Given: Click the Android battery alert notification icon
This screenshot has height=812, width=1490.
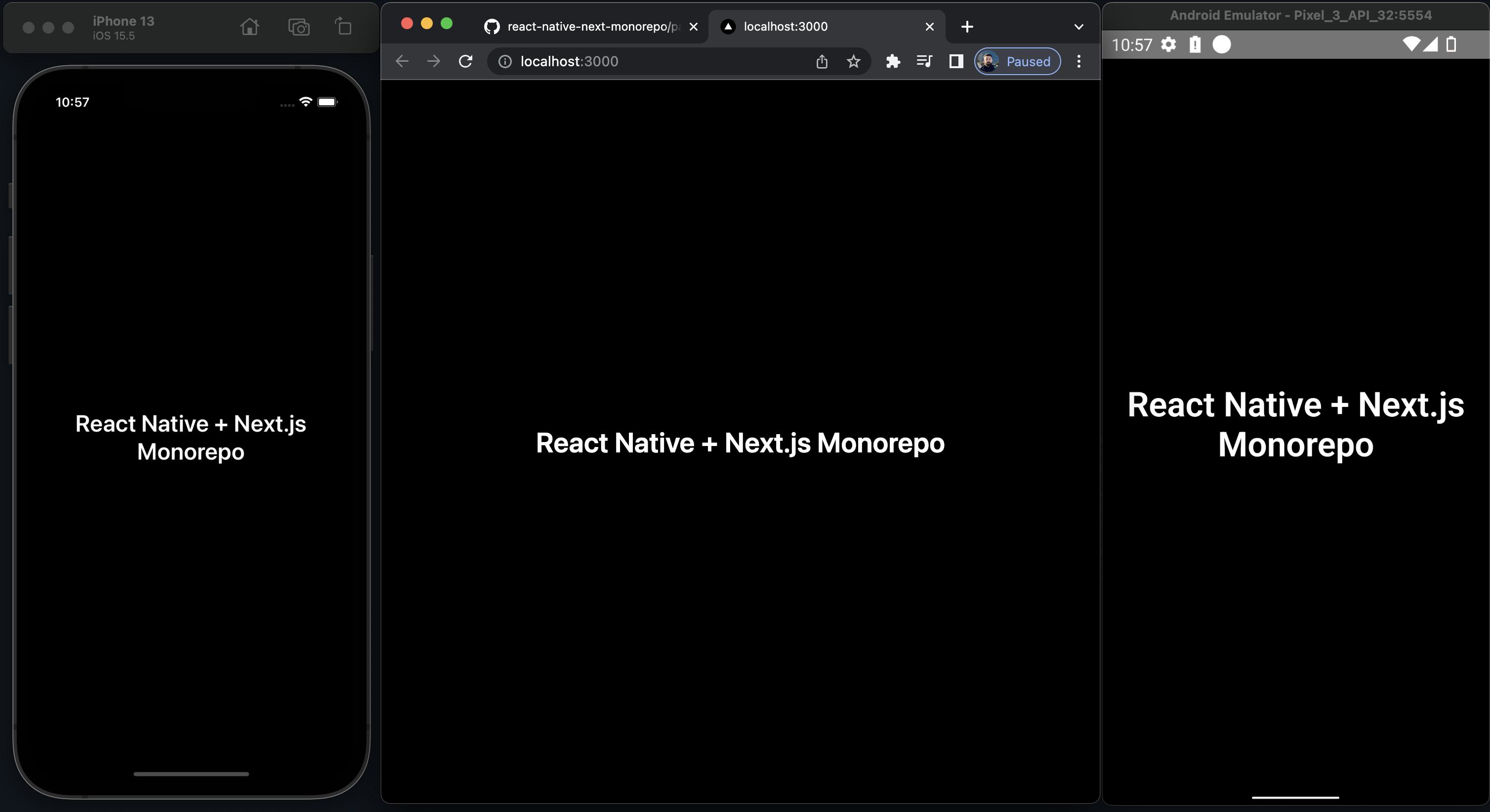Looking at the screenshot, I should pyautogui.click(x=1195, y=44).
